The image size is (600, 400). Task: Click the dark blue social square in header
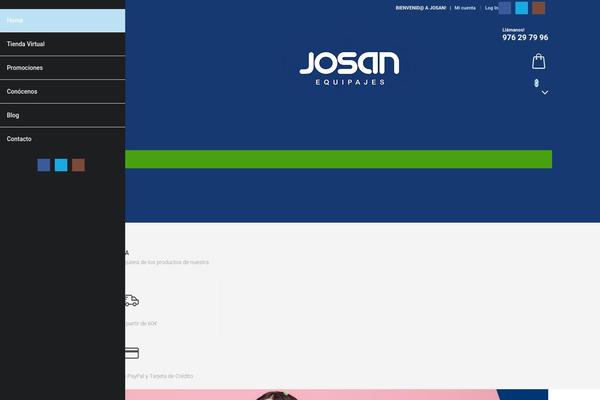coord(504,8)
